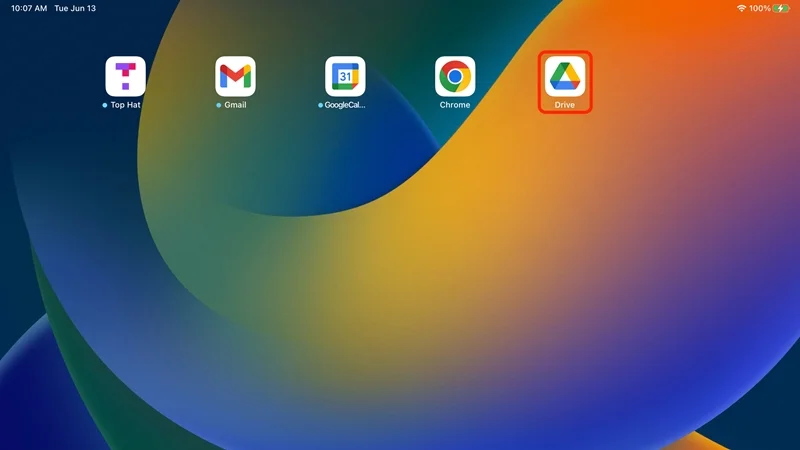Open the Google Calendar app
800x450 pixels.
[345, 77]
